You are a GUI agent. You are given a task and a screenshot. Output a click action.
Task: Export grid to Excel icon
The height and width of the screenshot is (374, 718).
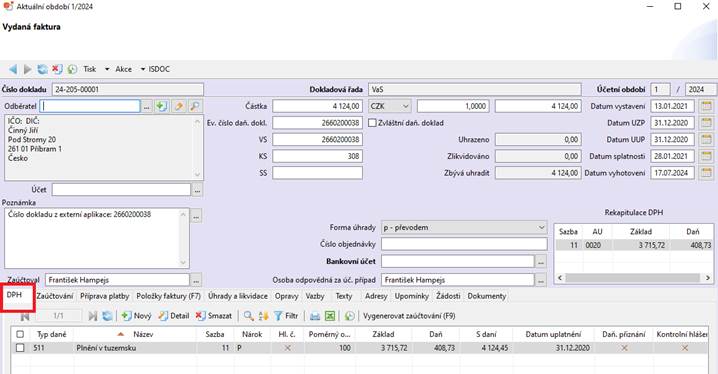pyautogui.click(x=330, y=316)
